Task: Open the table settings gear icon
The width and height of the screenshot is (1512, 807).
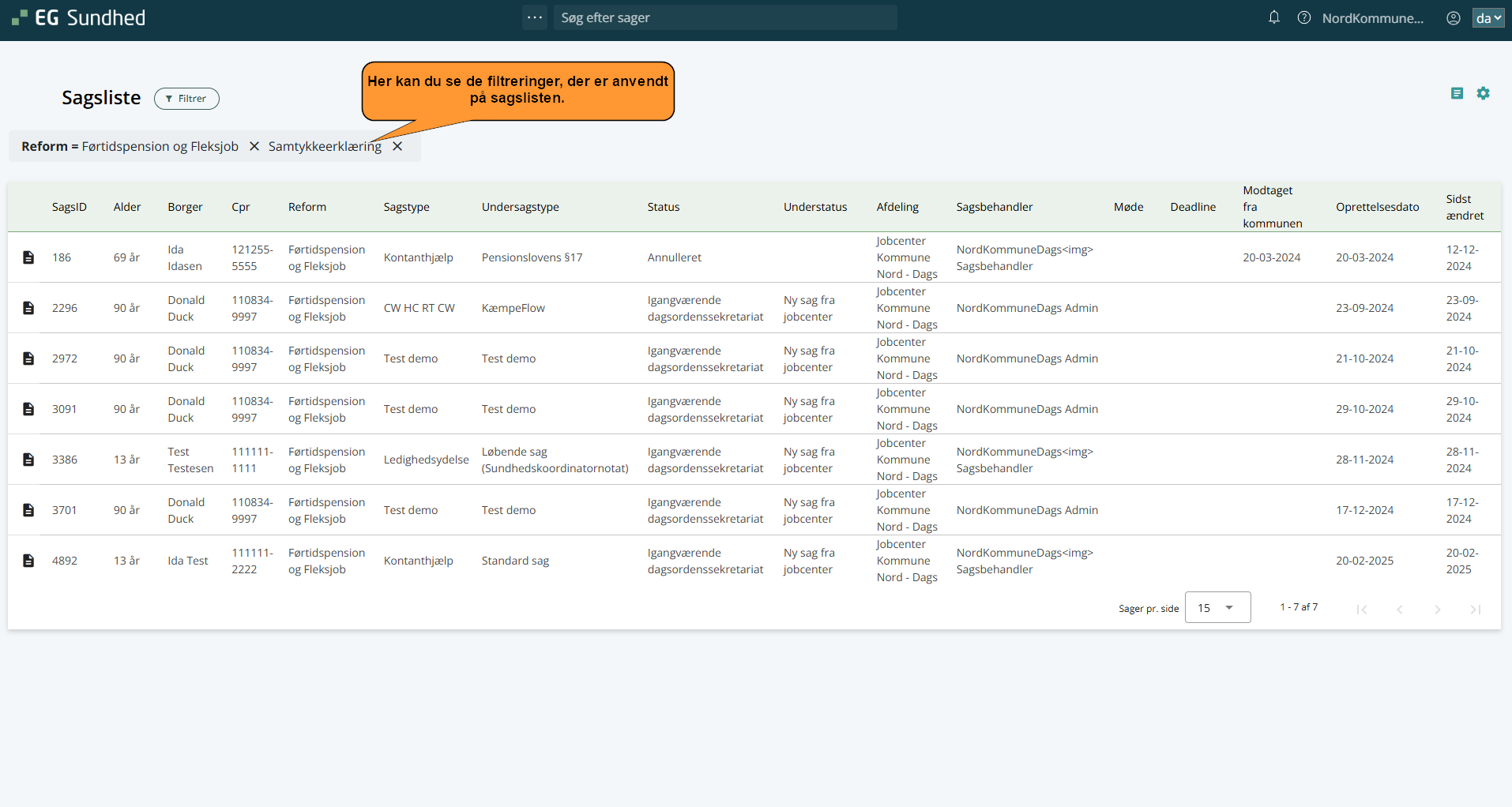Action: [x=1484, y=93]
